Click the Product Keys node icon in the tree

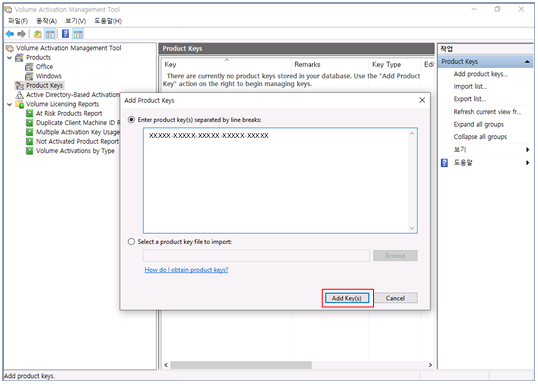click(x=20, y=85)
